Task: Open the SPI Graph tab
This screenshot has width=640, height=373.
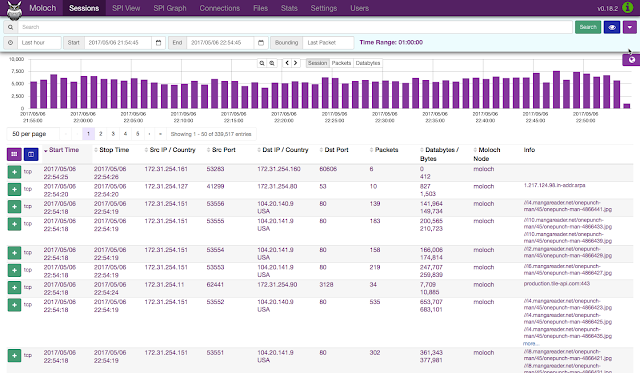Action: (170, 8)
